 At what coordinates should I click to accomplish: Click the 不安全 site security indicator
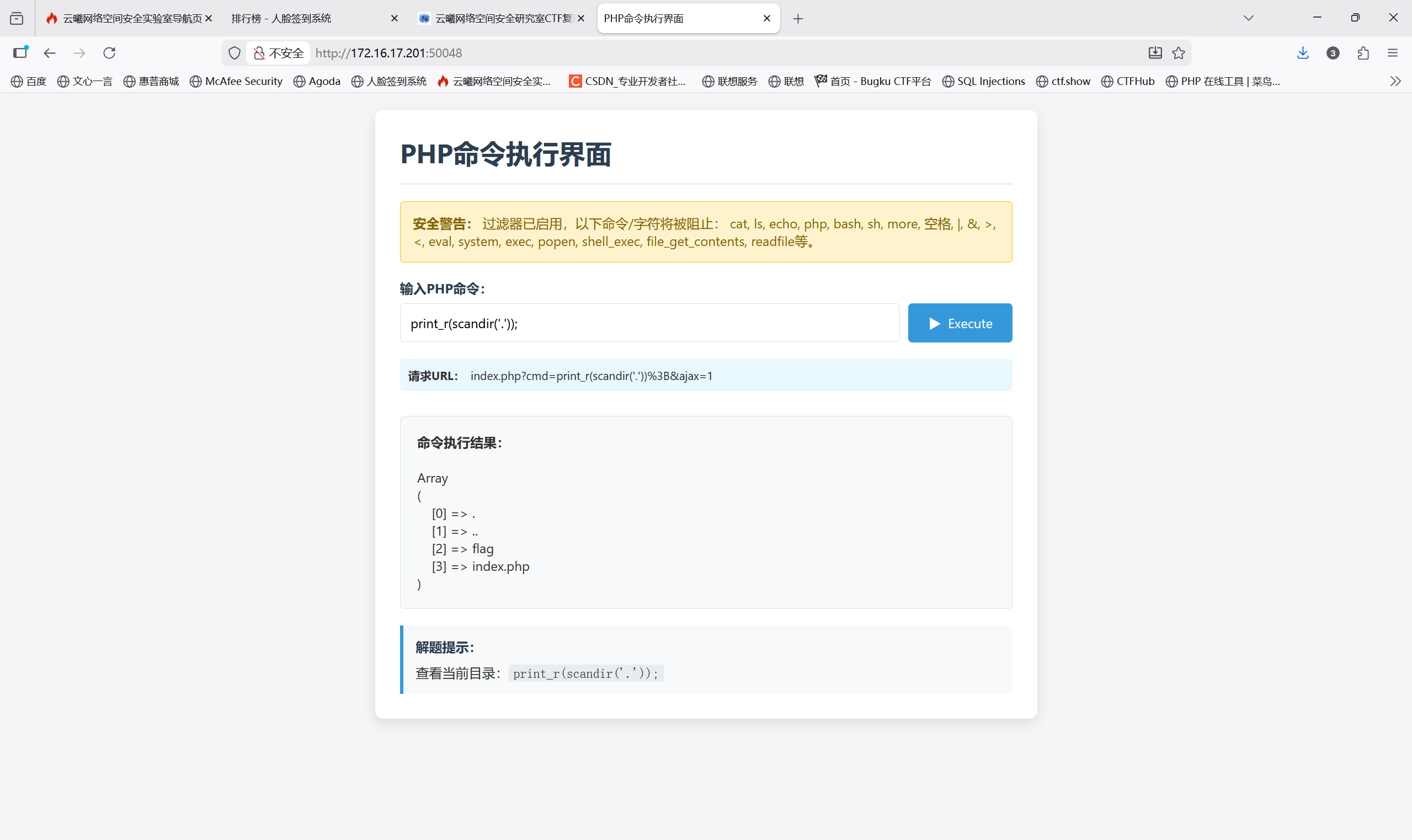(279, 53)
